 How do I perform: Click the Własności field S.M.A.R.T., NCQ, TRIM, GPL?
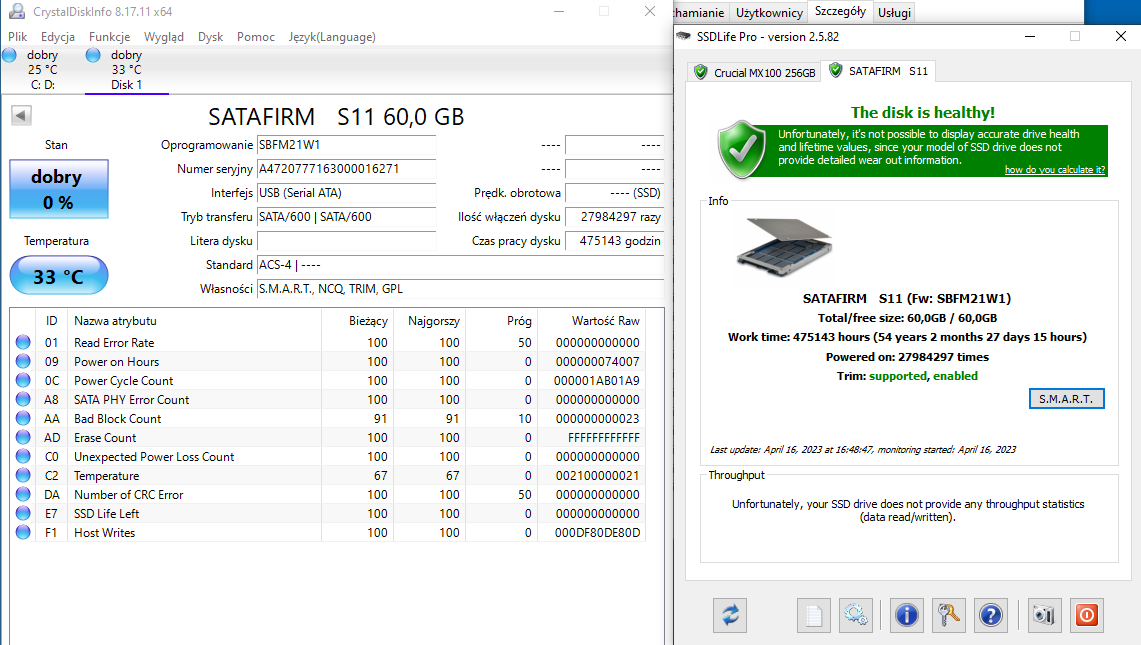[461, 289]
